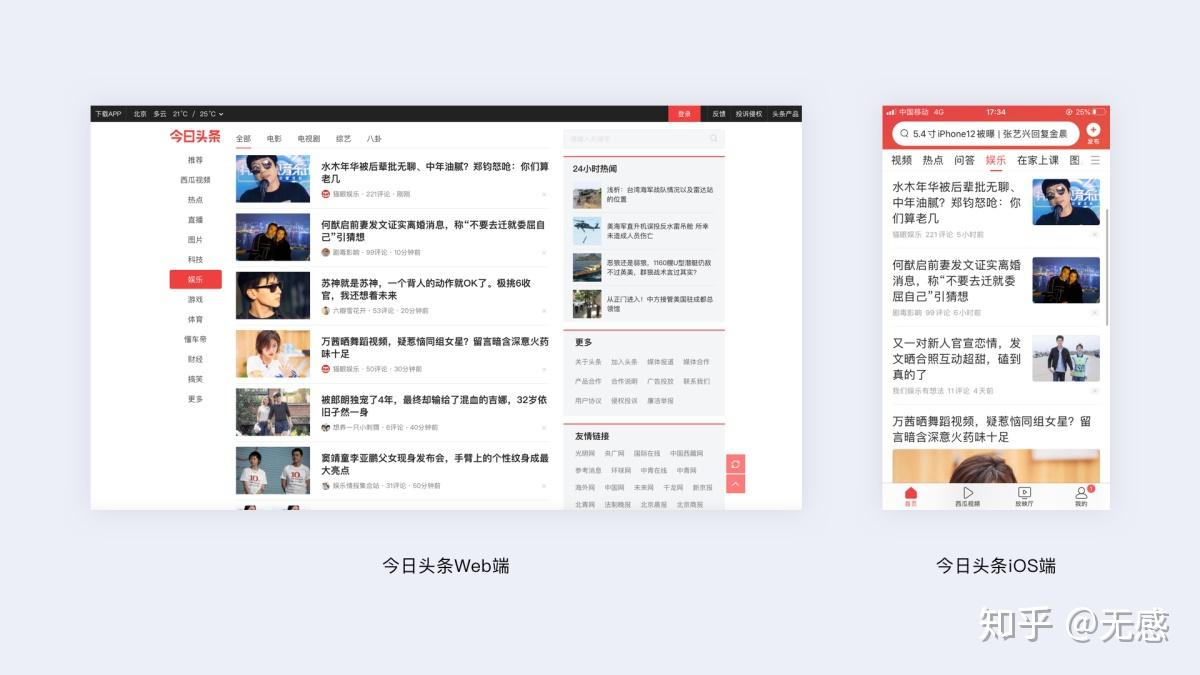Open web thumbnail of 水木年华 article
The width and height of the screenshot is (1200, 675).
click(x=273, y=178)
